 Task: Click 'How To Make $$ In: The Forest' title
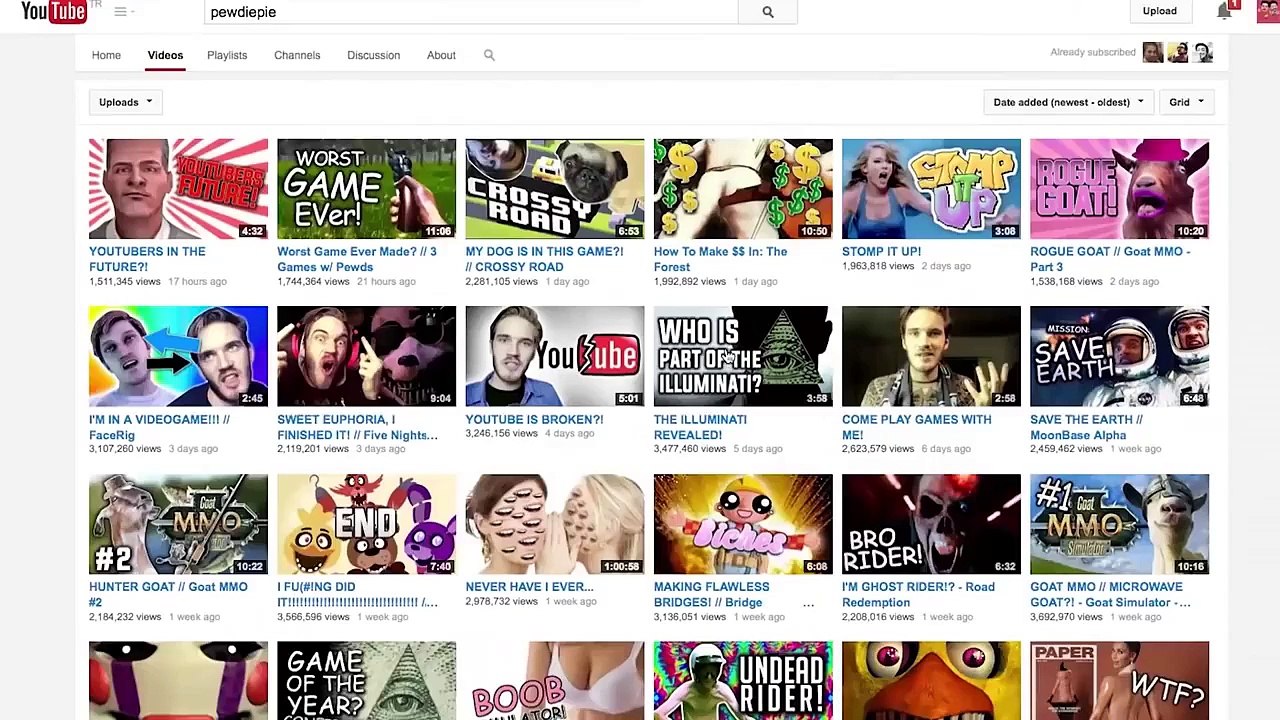coord(720,259)
